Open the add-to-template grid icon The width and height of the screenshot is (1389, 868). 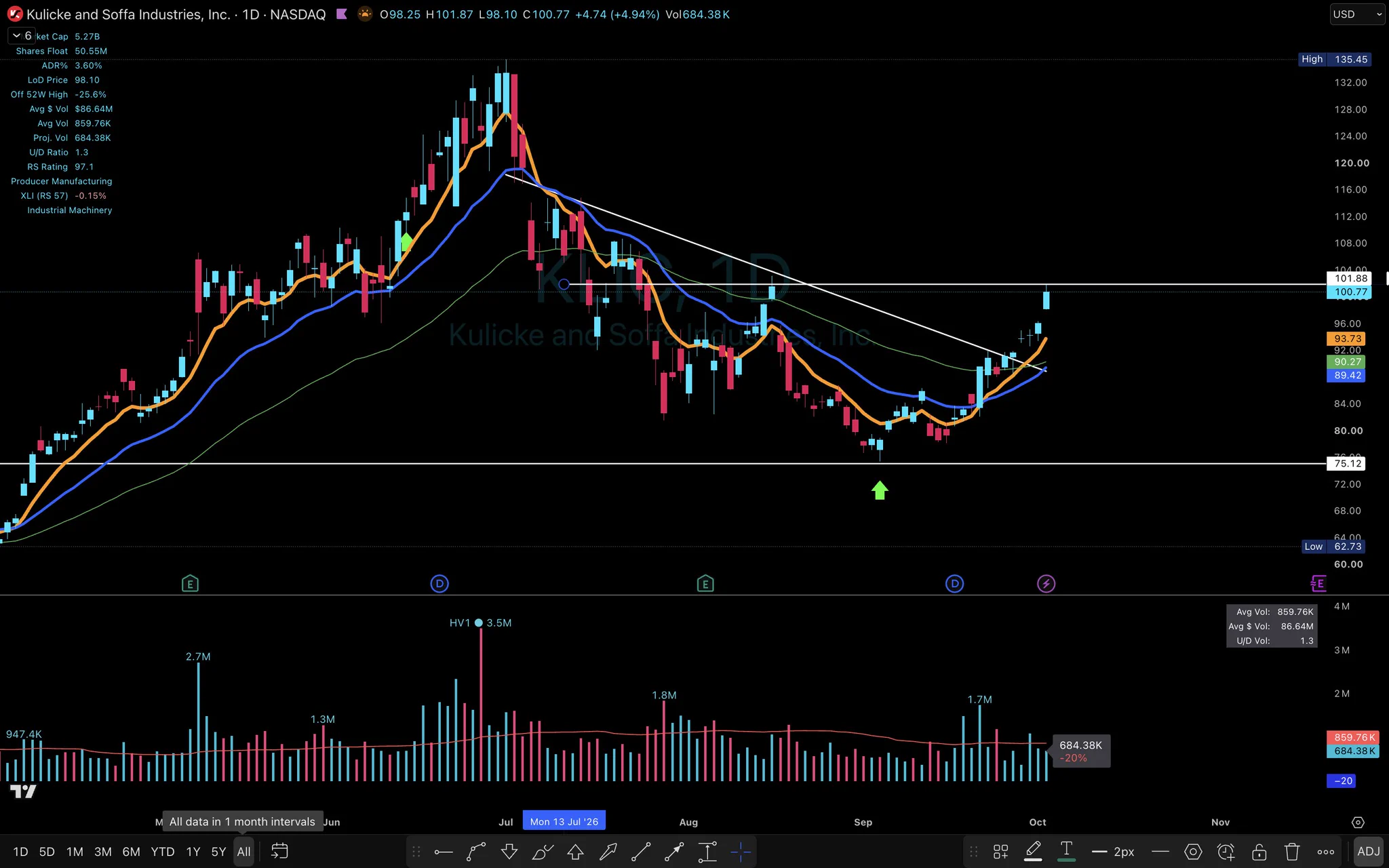coord(1000,852)
